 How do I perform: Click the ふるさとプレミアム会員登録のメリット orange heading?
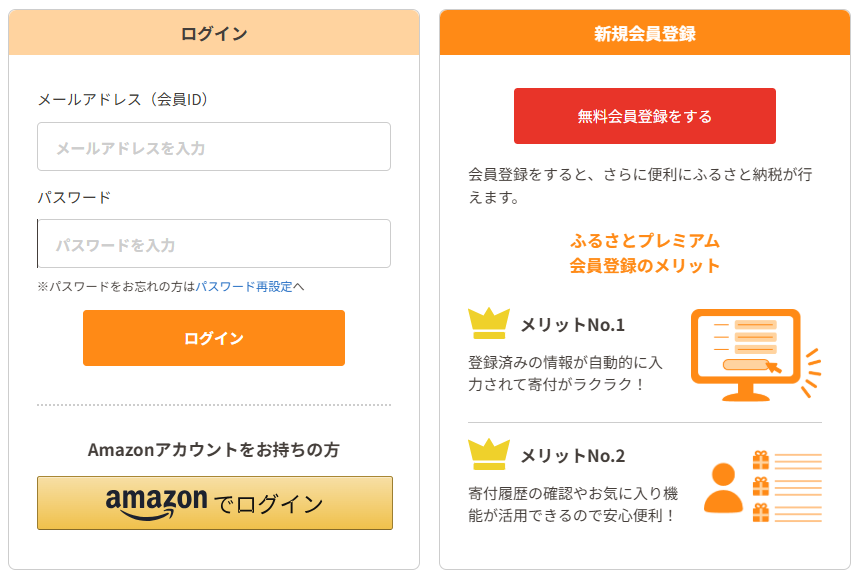pyautogui.click(x=645, y=254)
